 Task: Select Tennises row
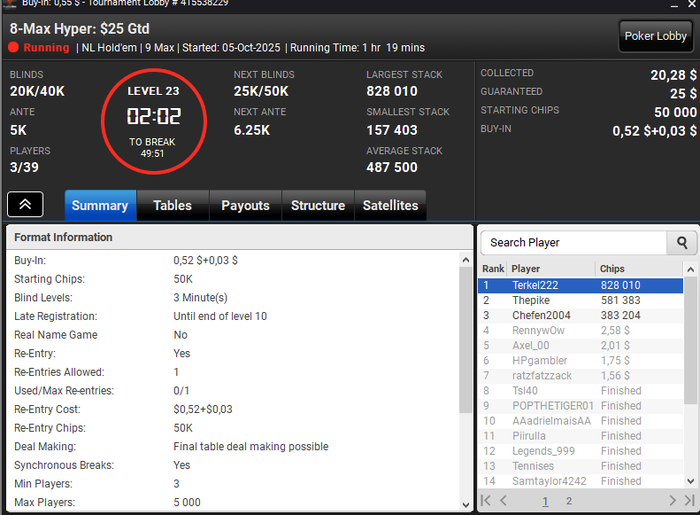pyautogui.click(x=581, y=466)
